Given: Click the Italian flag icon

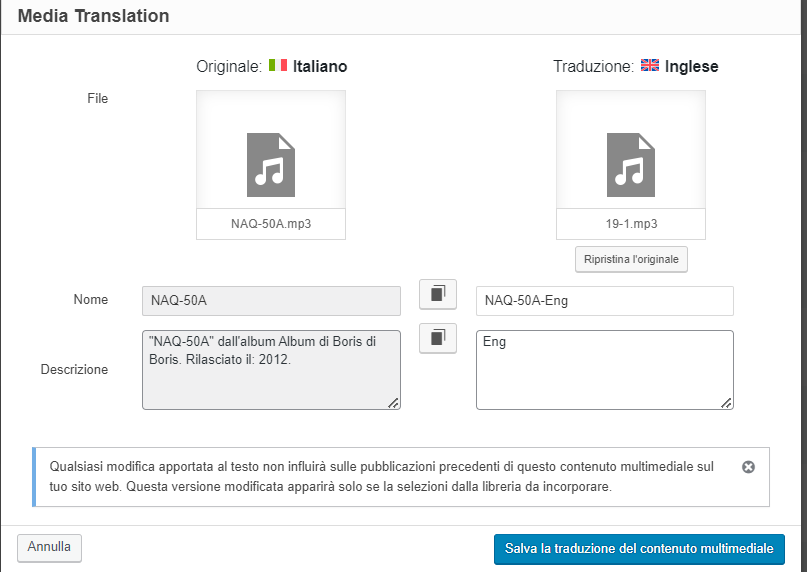Looking at the screenshot, I should (x=278, y=65).
